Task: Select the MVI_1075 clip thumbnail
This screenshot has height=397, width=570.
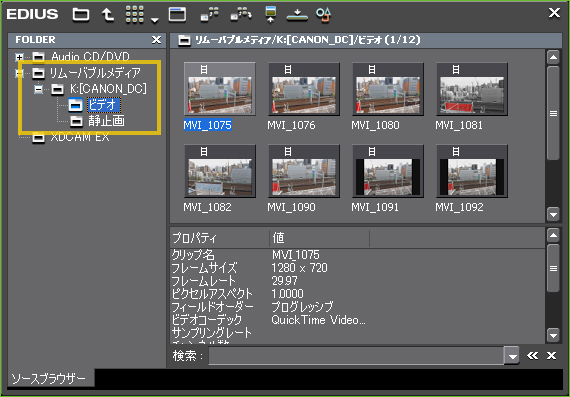Action: 220,89
